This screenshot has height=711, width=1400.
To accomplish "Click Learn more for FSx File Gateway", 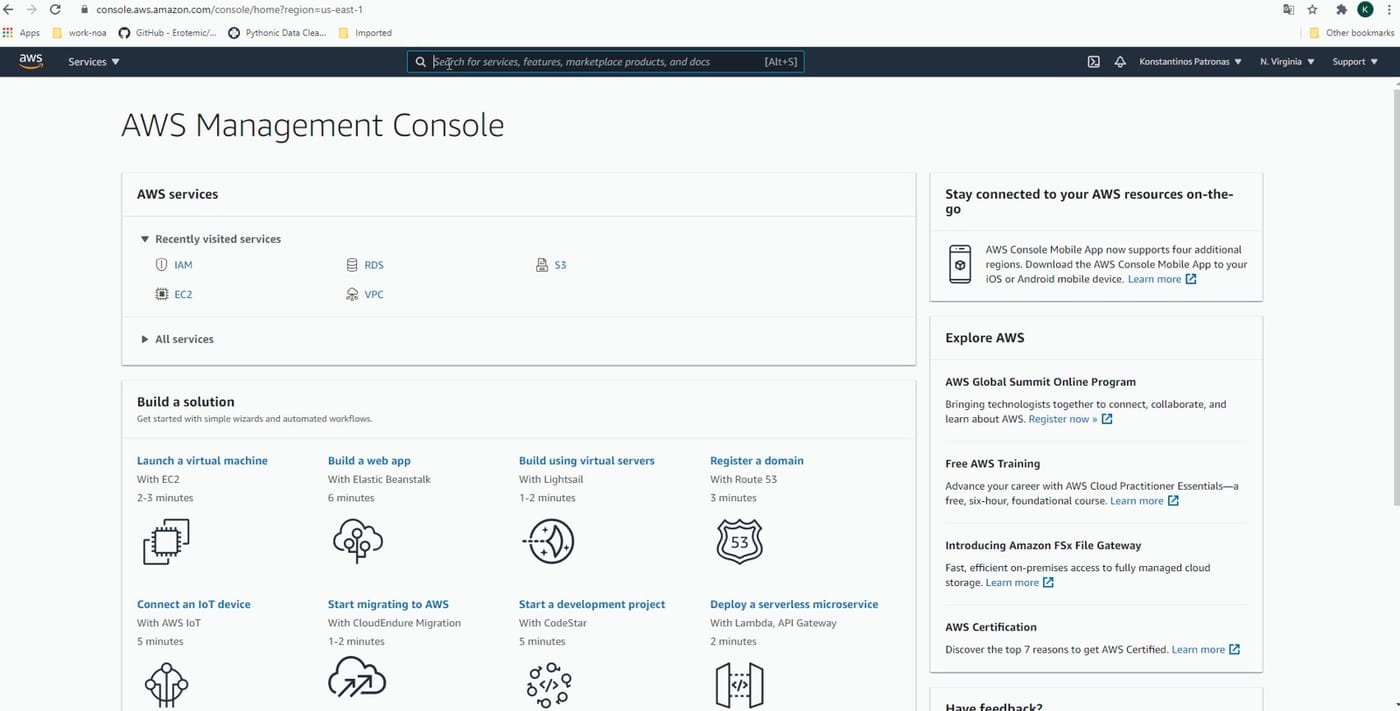I will (x=1020, y=583).
